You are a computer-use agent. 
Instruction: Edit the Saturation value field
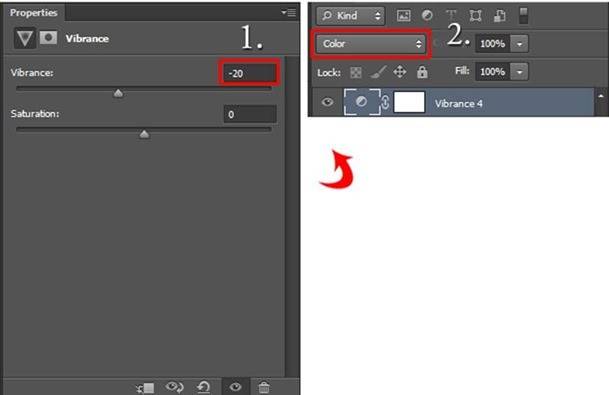click(250, 115)
